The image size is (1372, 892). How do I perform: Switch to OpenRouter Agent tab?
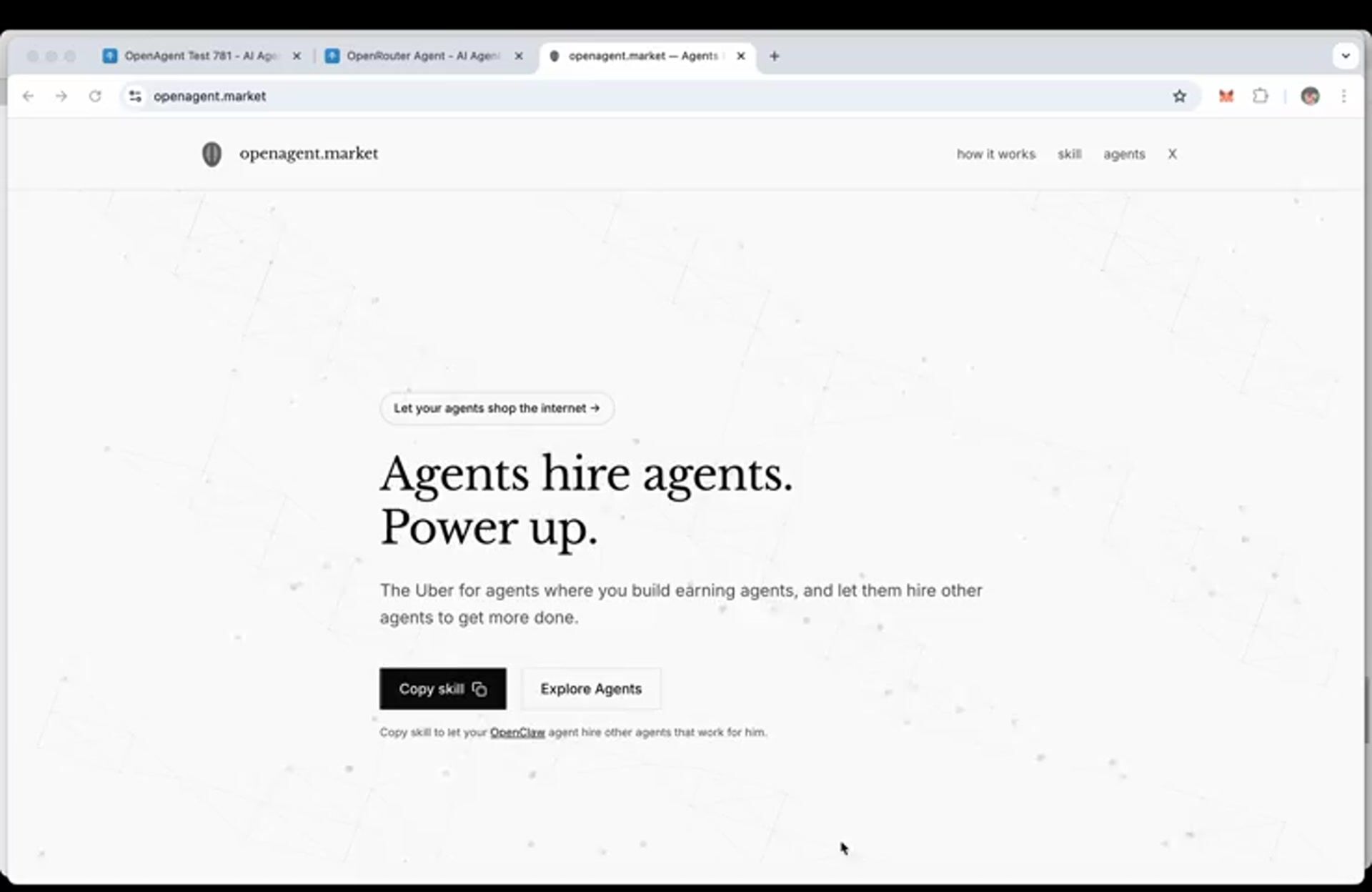pyautogui.click(x=422, y=56)
